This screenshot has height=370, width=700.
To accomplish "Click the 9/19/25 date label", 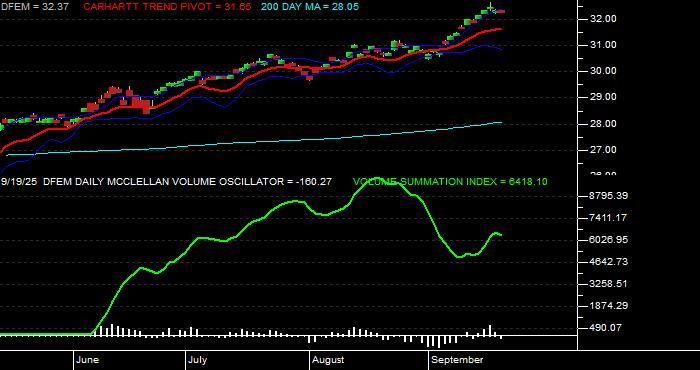I will pyautogui.click(x=19, y=182).
